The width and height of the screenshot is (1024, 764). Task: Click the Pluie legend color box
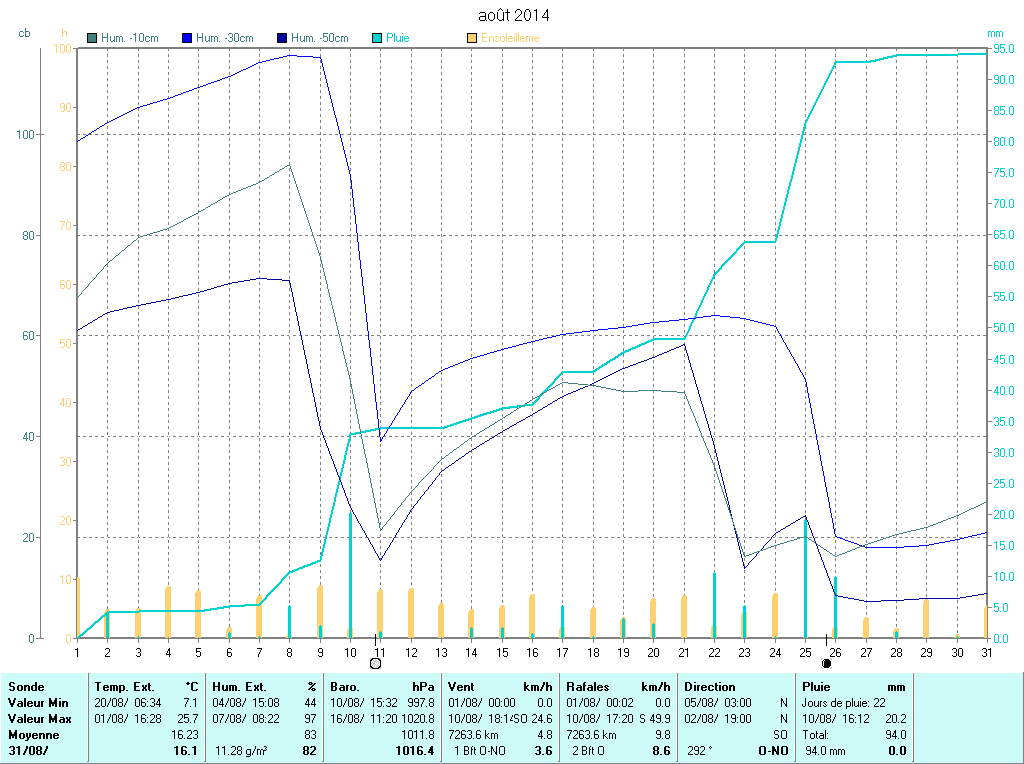pos(377,38)
